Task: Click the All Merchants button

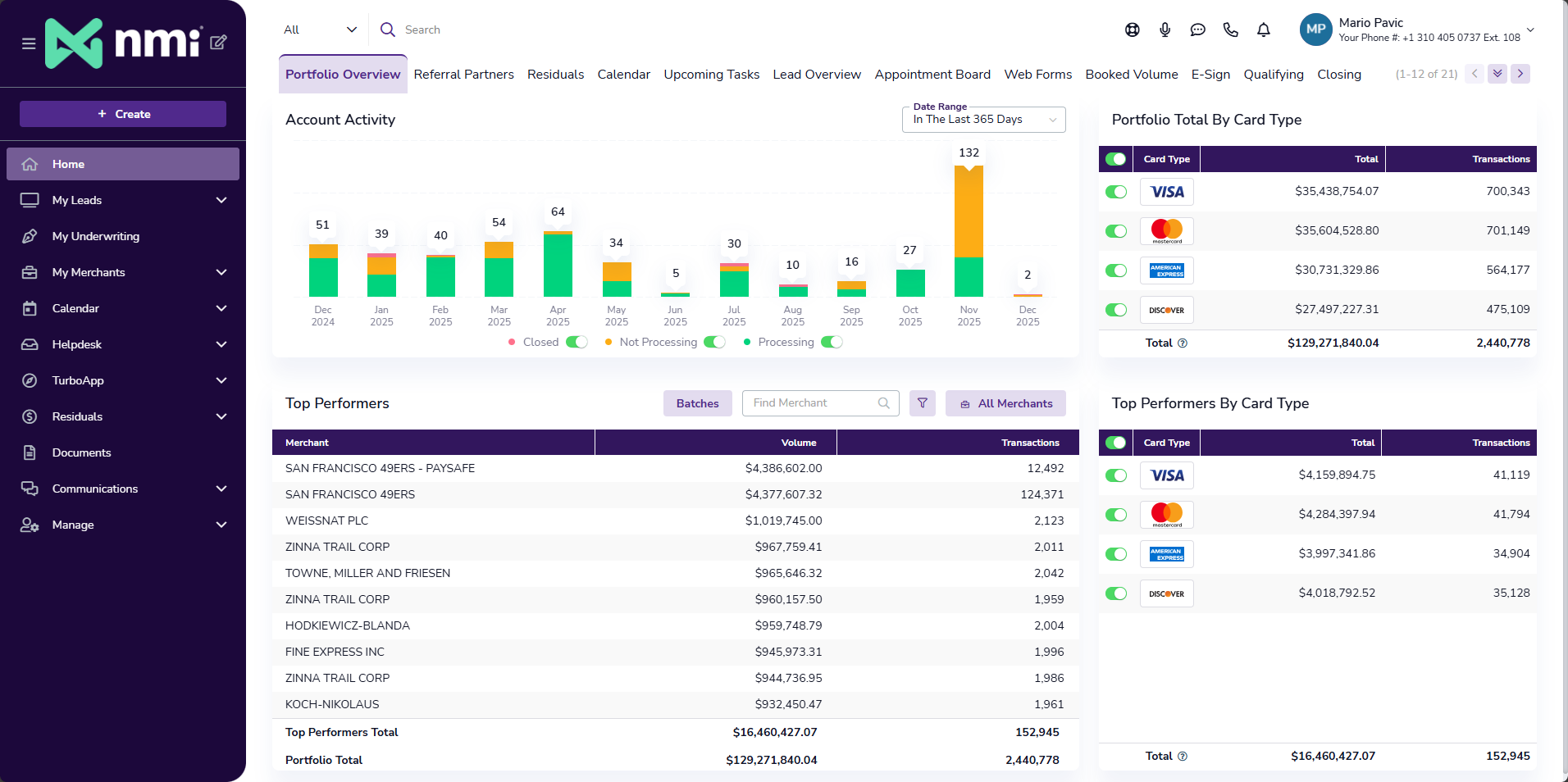Action: tap(1005, 403)
